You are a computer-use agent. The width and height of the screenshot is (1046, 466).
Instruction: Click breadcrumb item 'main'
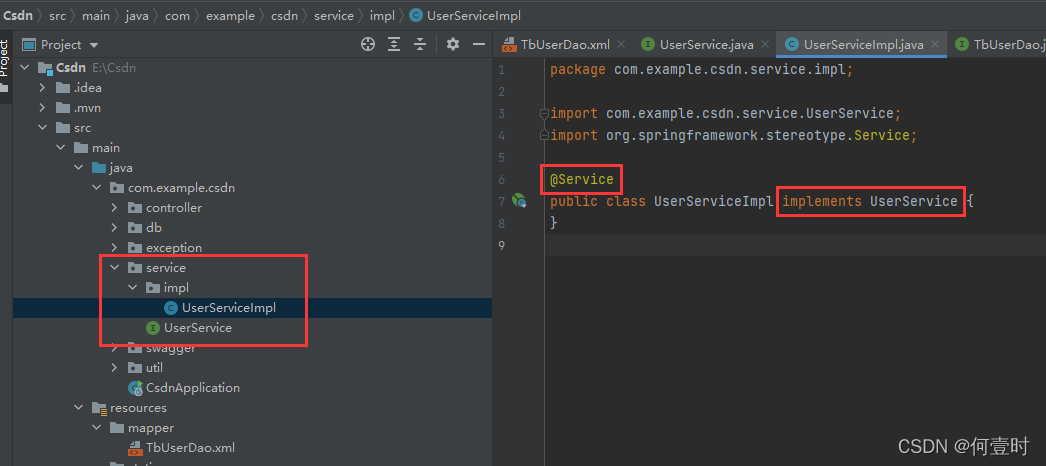point(96,15)
